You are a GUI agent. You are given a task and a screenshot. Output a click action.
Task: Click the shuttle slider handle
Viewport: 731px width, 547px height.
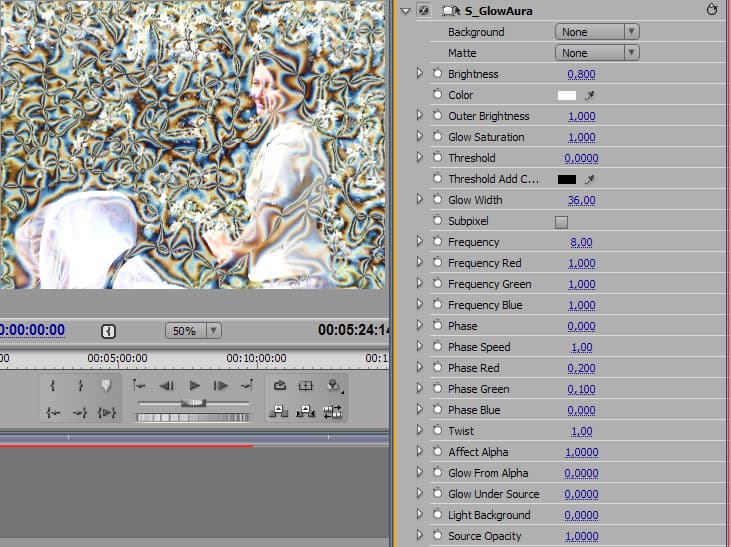pos(193,402)
